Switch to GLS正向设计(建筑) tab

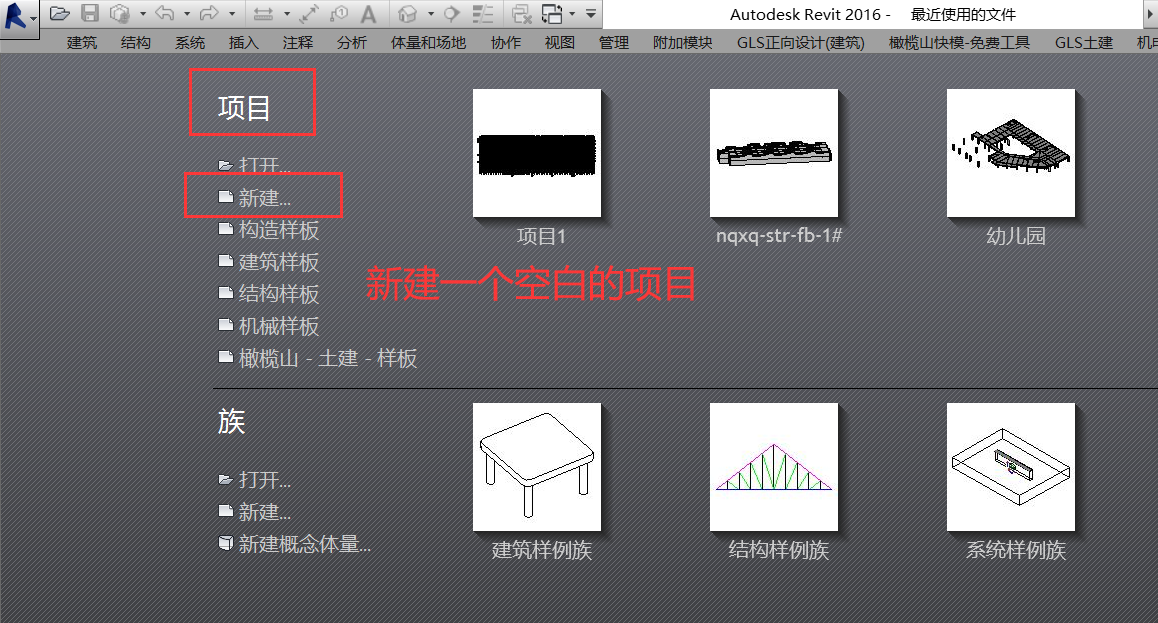tap(801, 43)
